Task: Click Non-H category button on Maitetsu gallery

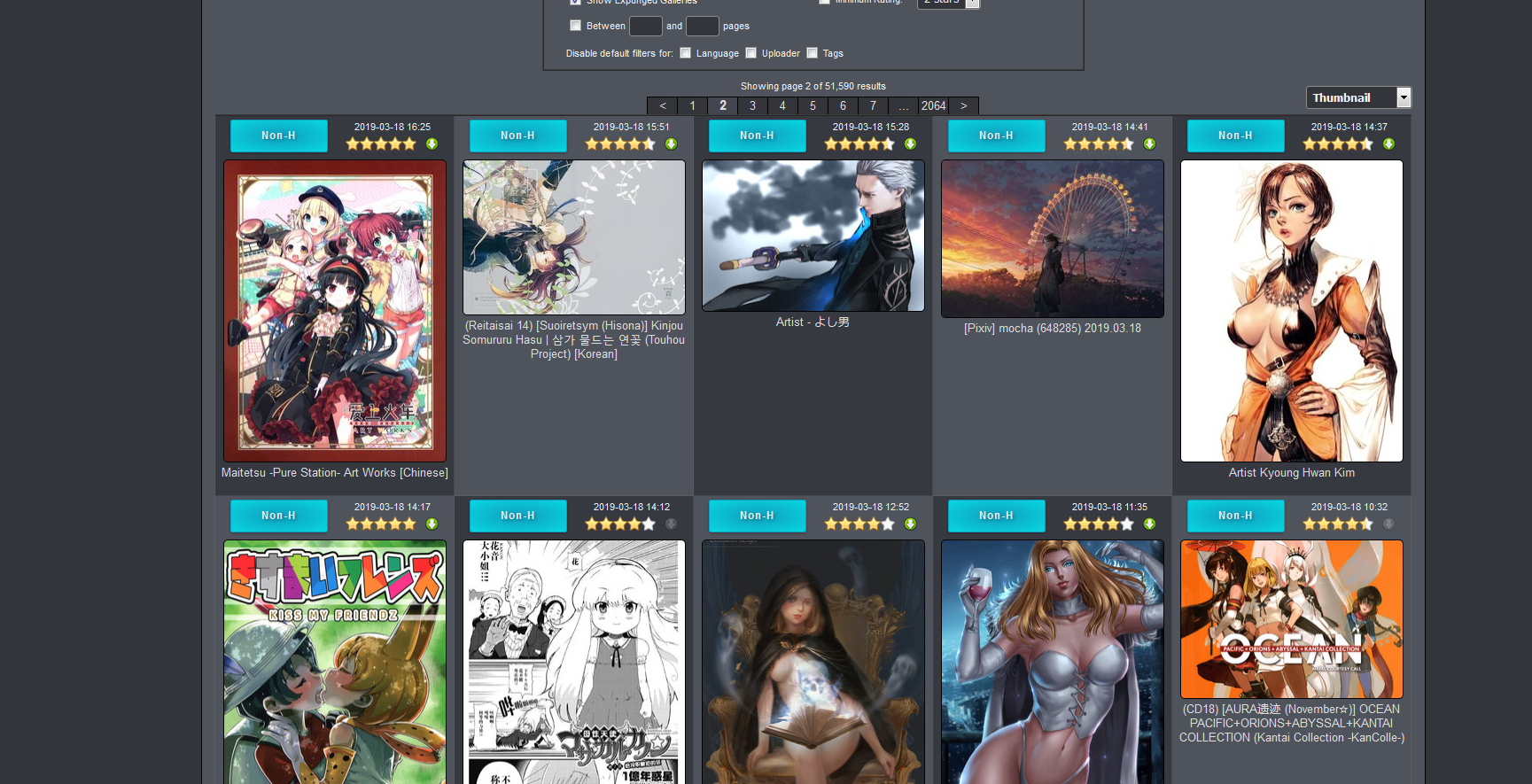Action: tap(279, 136)
